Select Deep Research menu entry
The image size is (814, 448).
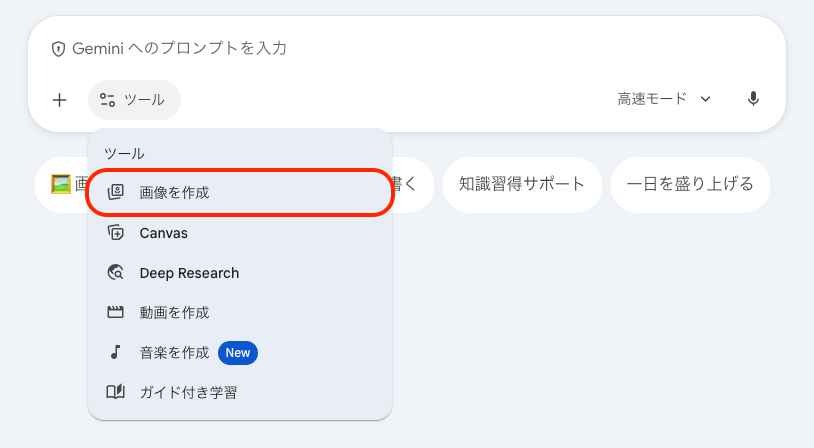tap(189, 273)
